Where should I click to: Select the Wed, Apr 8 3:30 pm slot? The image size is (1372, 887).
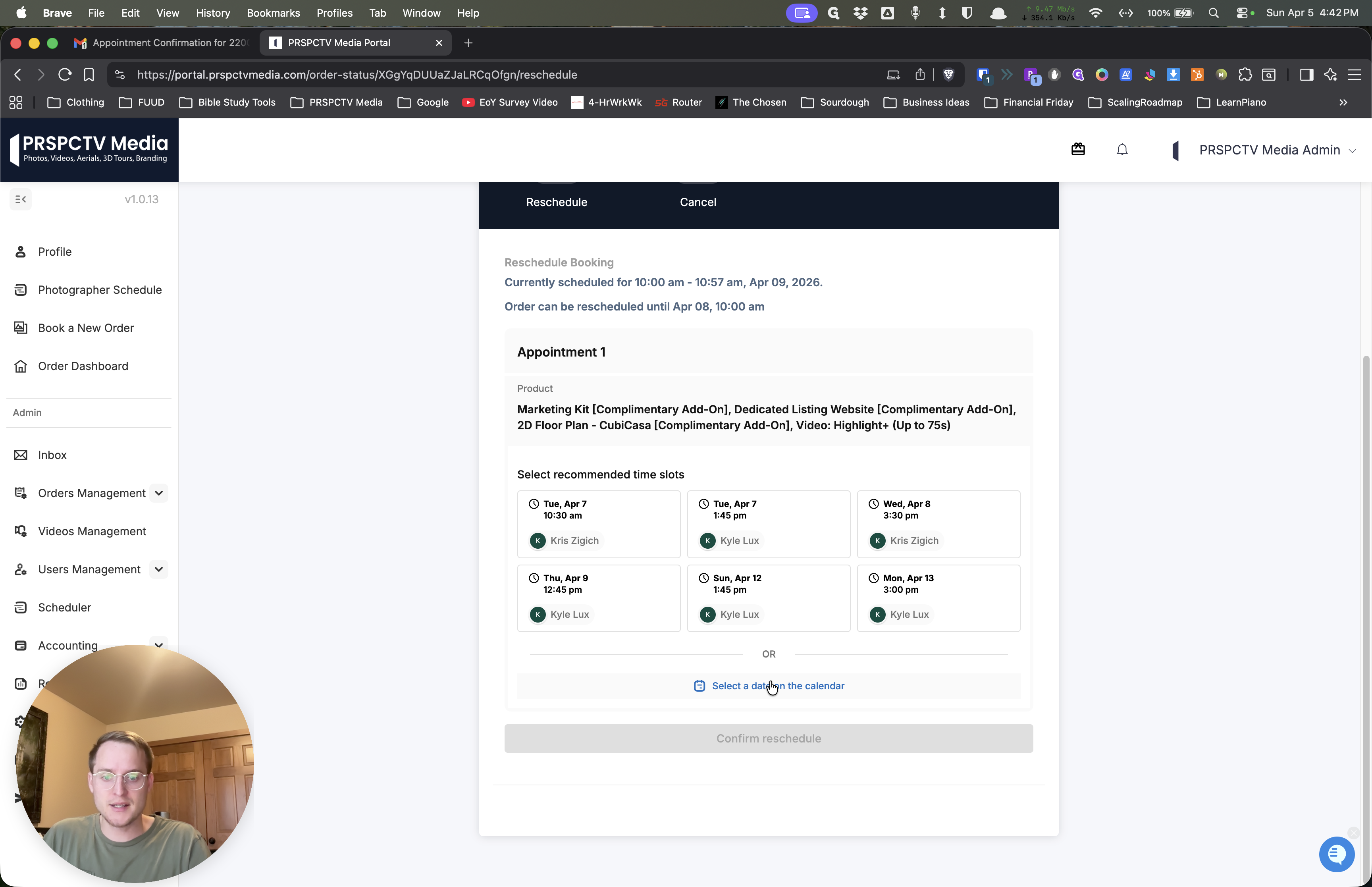[938, 524]
